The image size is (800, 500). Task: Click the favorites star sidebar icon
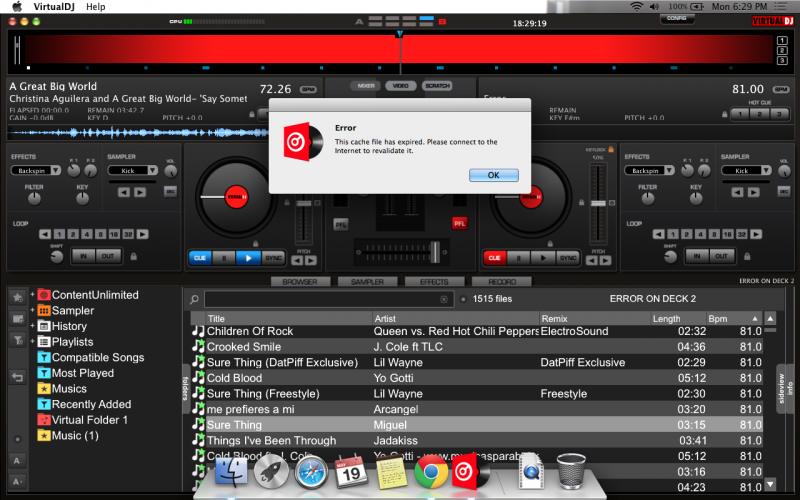(18, 297)
